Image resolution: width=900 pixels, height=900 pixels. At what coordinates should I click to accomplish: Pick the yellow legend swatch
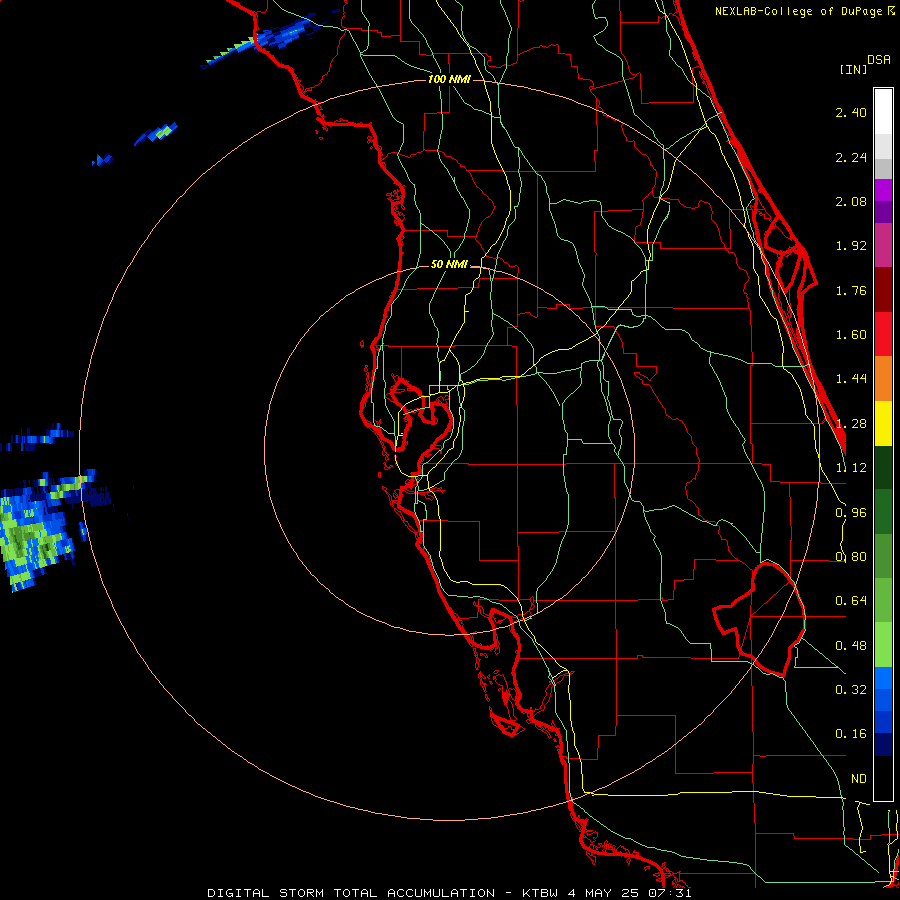click(883, 423)
